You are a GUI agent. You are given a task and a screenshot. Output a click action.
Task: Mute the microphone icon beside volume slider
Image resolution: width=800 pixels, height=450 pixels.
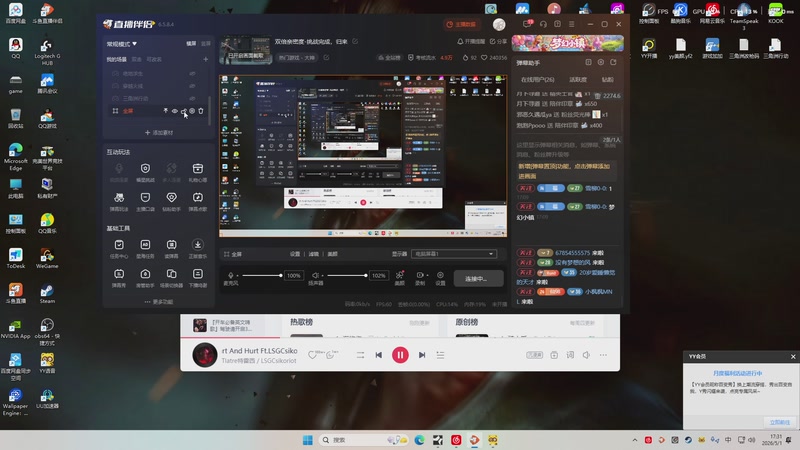tap(231, 276)
